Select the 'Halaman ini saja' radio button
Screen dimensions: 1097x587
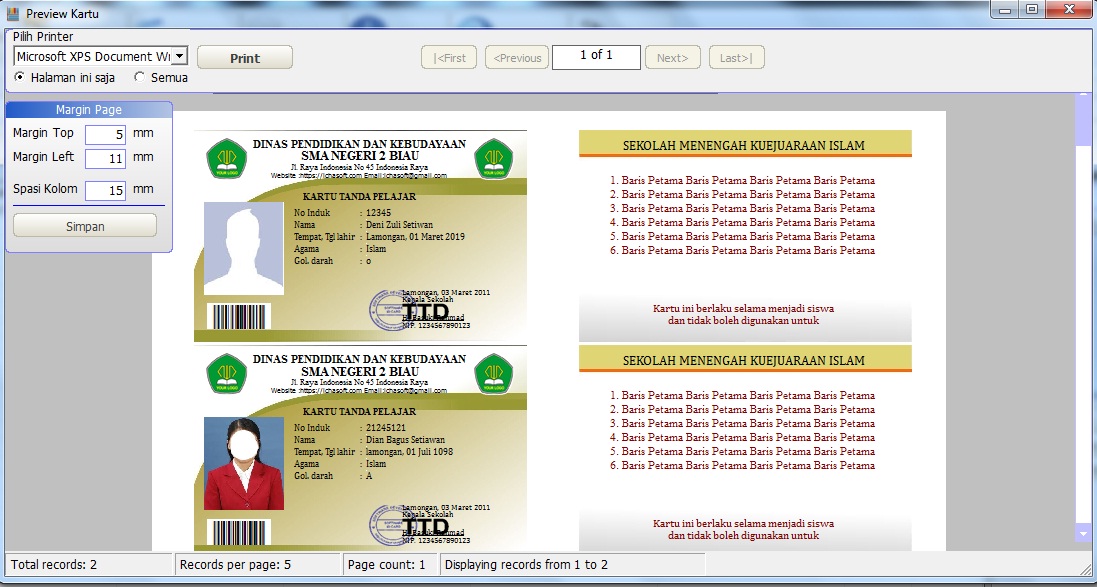click(21, 76)
